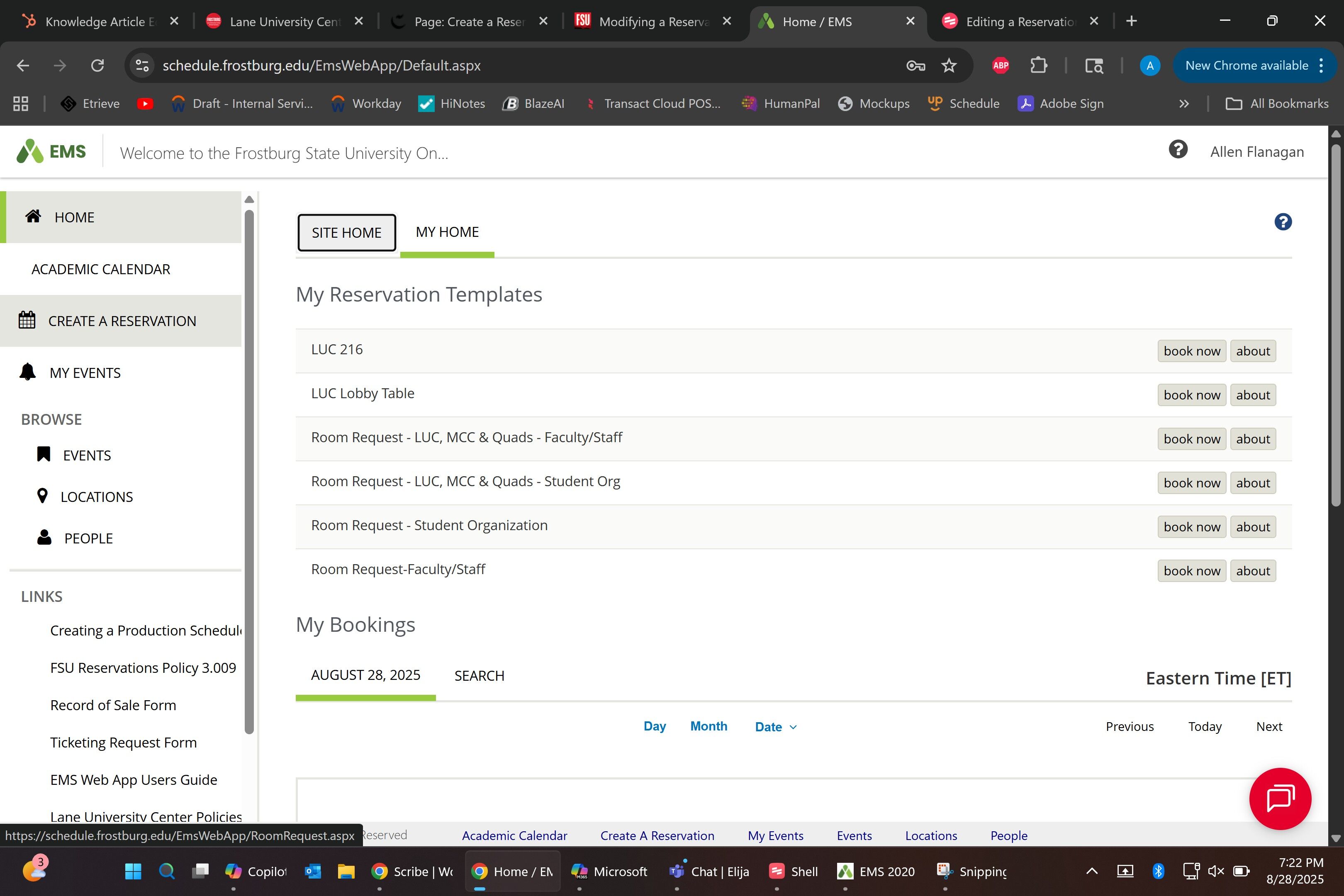This screenshot has height=896, width=1344.
Task: Show hidden system tray icons
Action: [1091, 871]
